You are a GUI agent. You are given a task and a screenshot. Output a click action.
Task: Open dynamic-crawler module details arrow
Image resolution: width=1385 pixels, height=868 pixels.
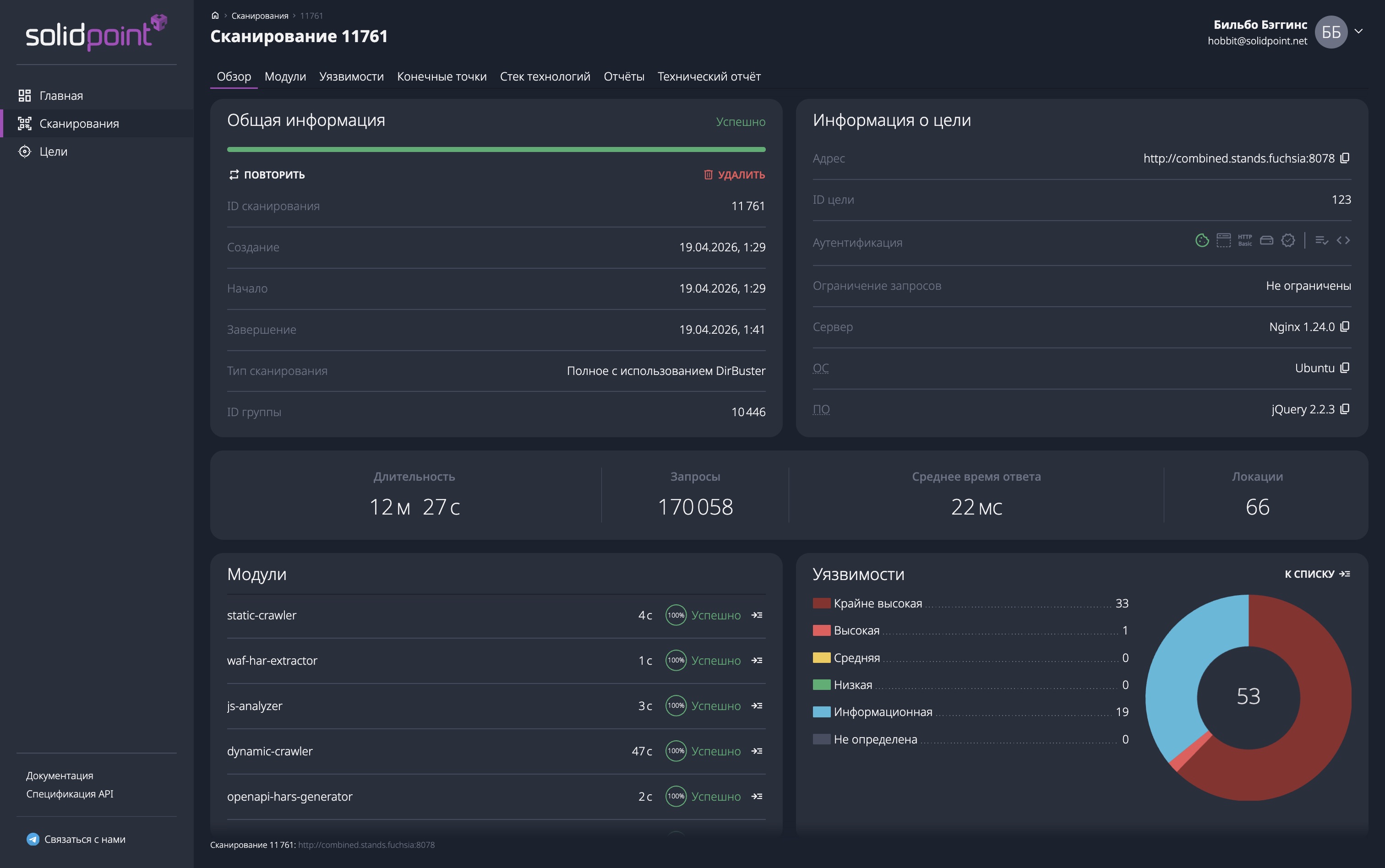[757, 751]
